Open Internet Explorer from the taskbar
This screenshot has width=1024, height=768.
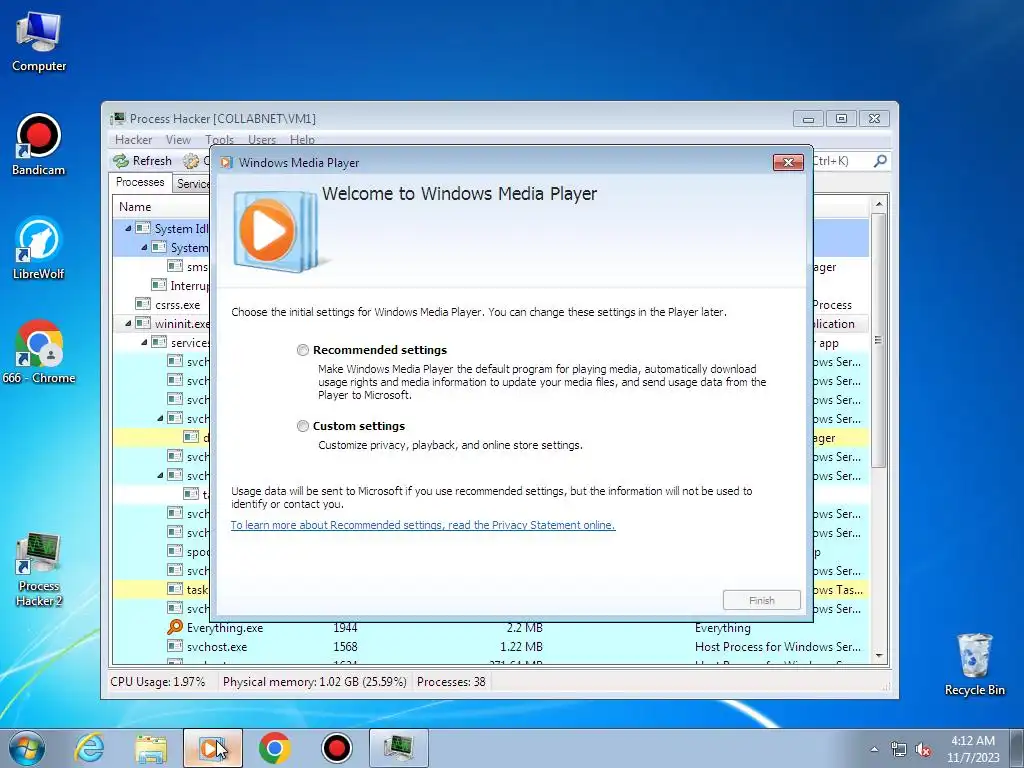pyautogui.click(x=89, y=748)
